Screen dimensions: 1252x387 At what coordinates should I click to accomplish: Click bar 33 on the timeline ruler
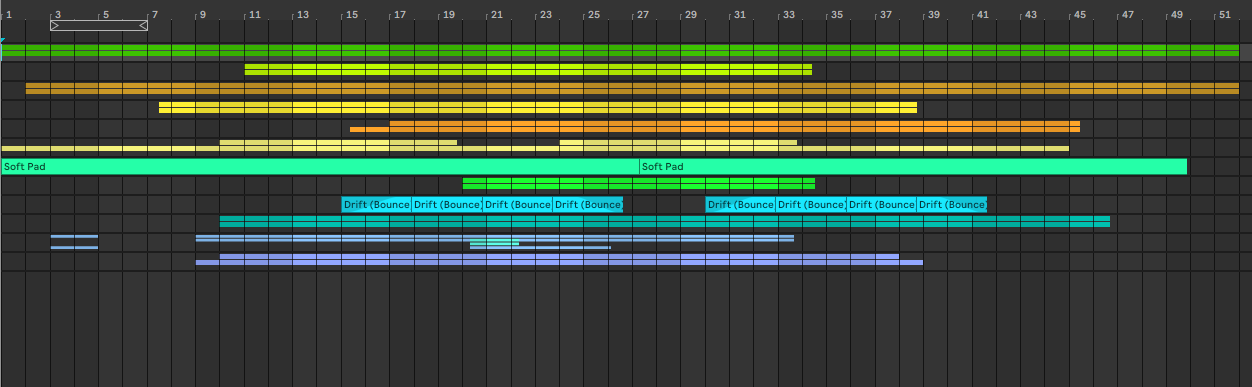pos(788,14)
